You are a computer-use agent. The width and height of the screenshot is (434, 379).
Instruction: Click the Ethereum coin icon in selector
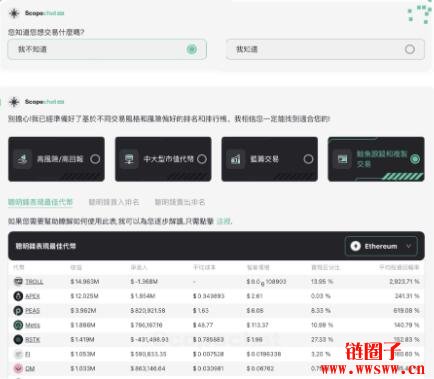coord(355,246)
